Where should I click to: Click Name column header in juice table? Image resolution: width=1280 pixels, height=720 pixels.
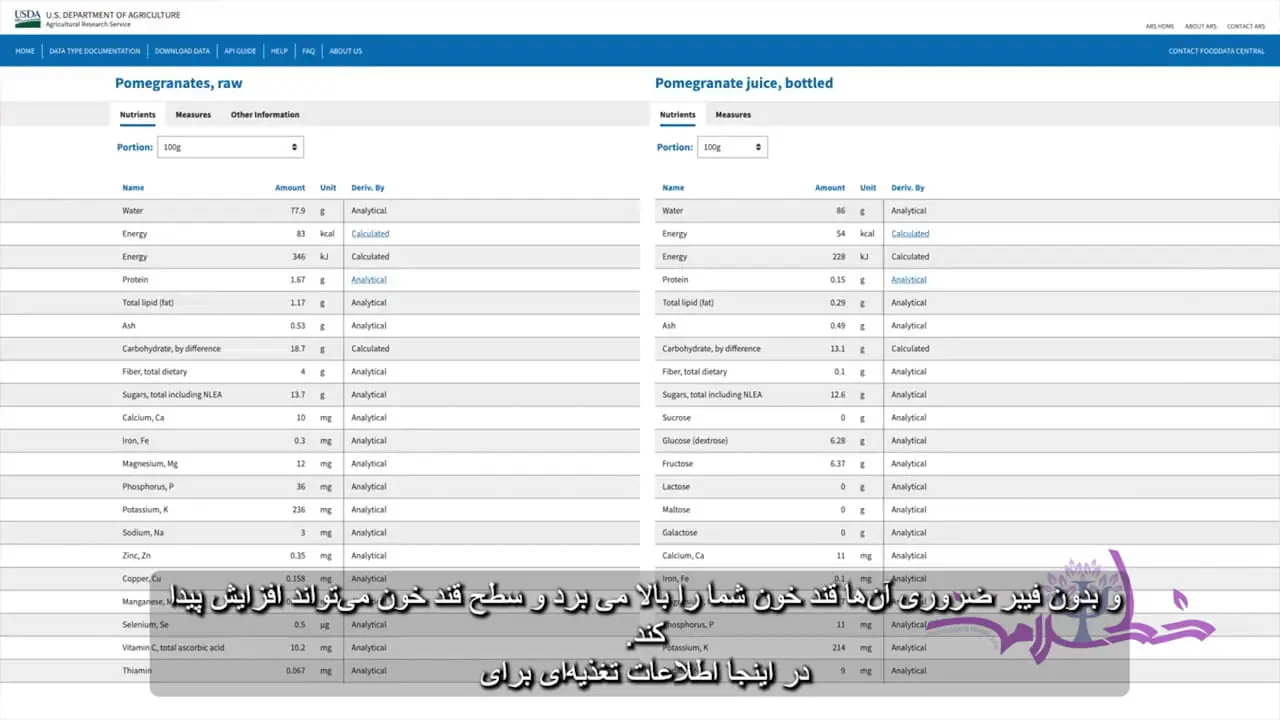click(673, 188)
